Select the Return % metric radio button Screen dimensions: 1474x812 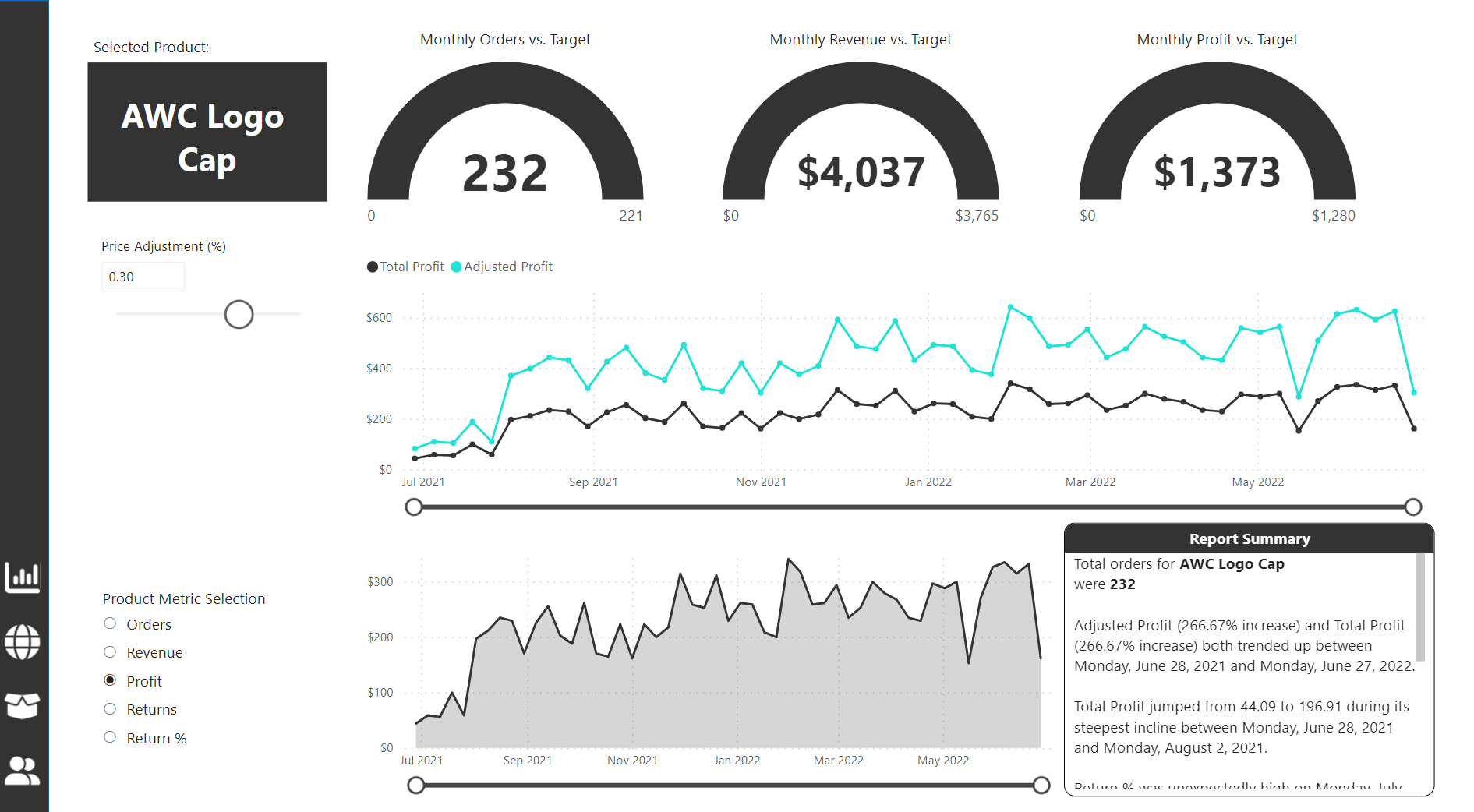(x=110, y=737)
